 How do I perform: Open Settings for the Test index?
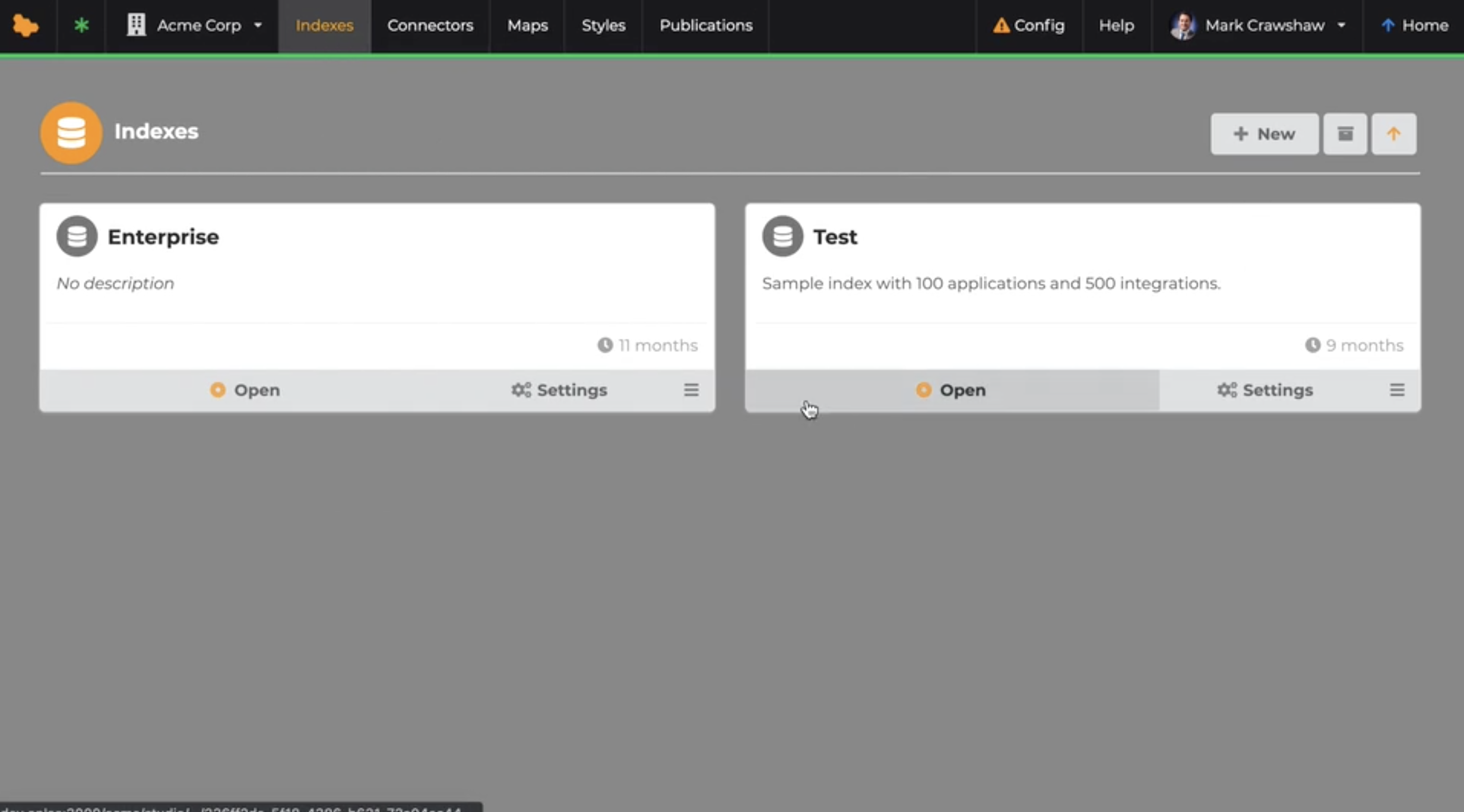pyautogui.click(x=1265, y=390)
